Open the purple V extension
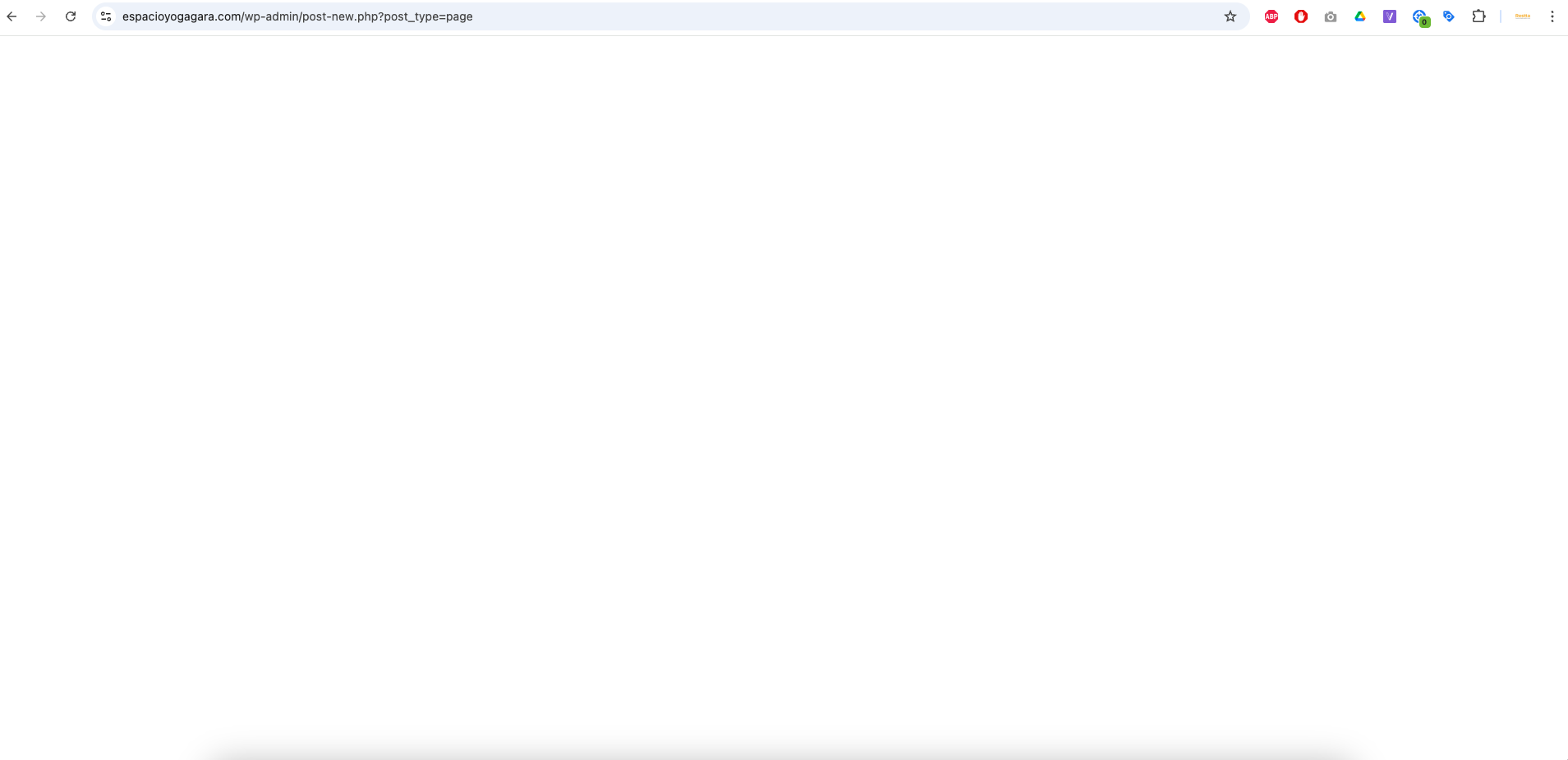 1390,16
